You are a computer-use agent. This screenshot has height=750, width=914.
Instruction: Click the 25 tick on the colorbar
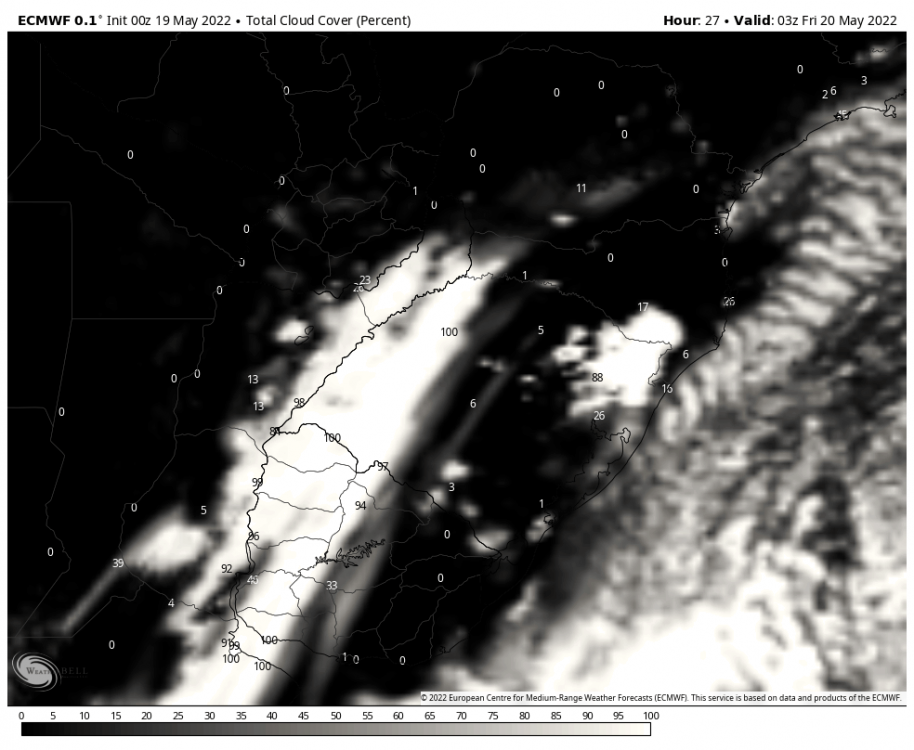pyautogui.click(x=178, y=716)
